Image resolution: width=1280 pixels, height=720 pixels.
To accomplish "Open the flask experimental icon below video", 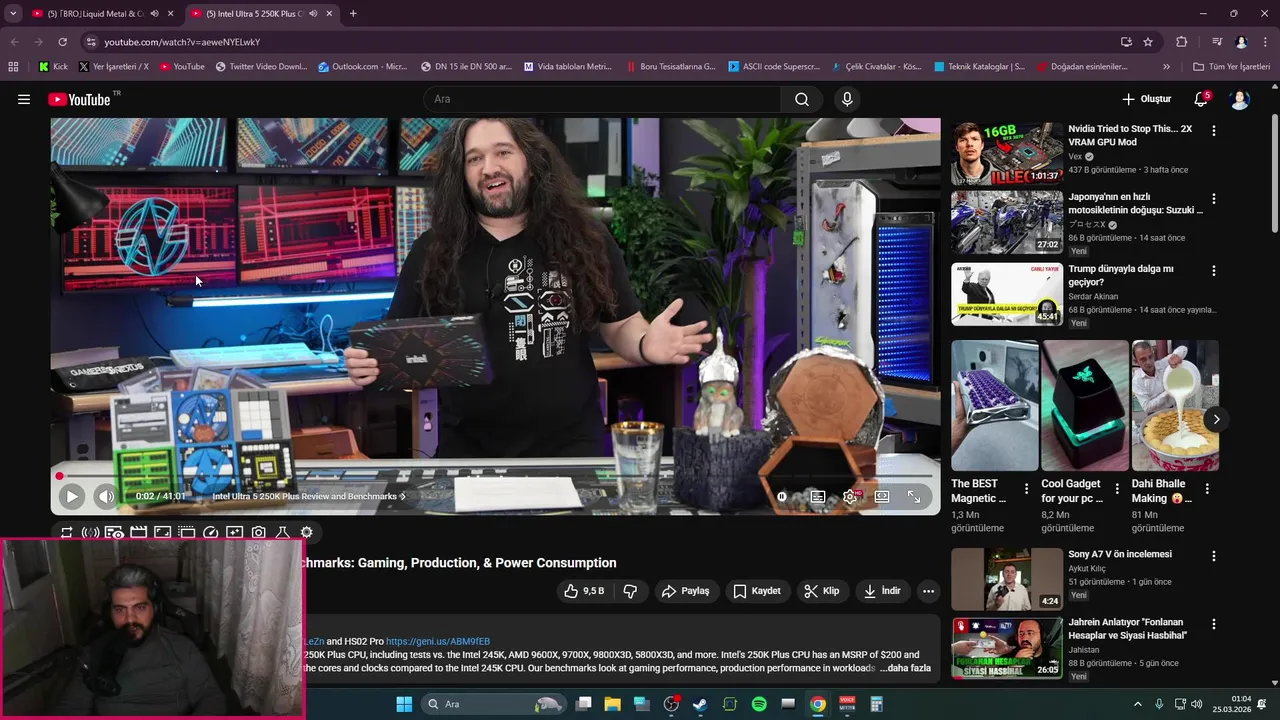I will pyautogui.click(x=282, y=533).
